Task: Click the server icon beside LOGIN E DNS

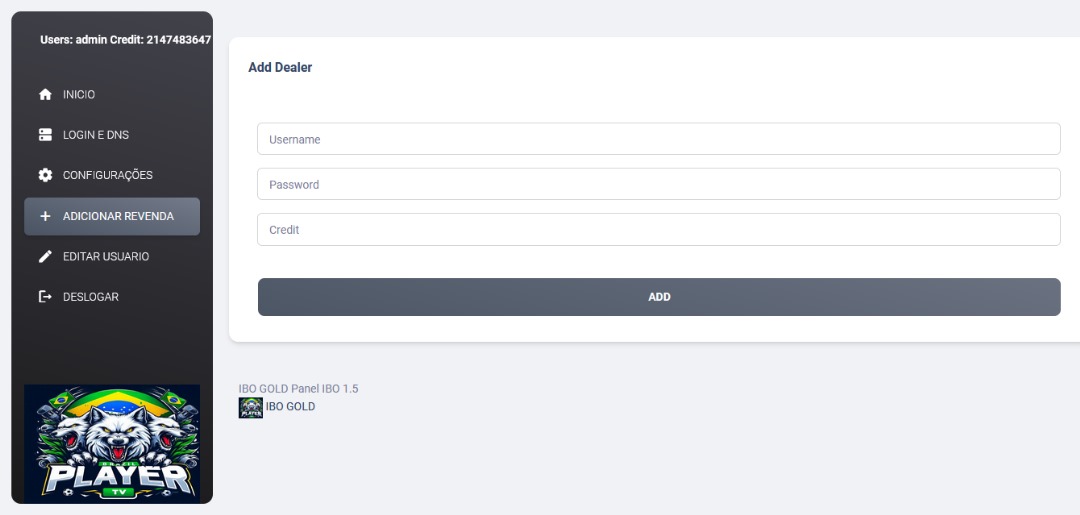Action: pyautogui.click(x=45, y=135)
